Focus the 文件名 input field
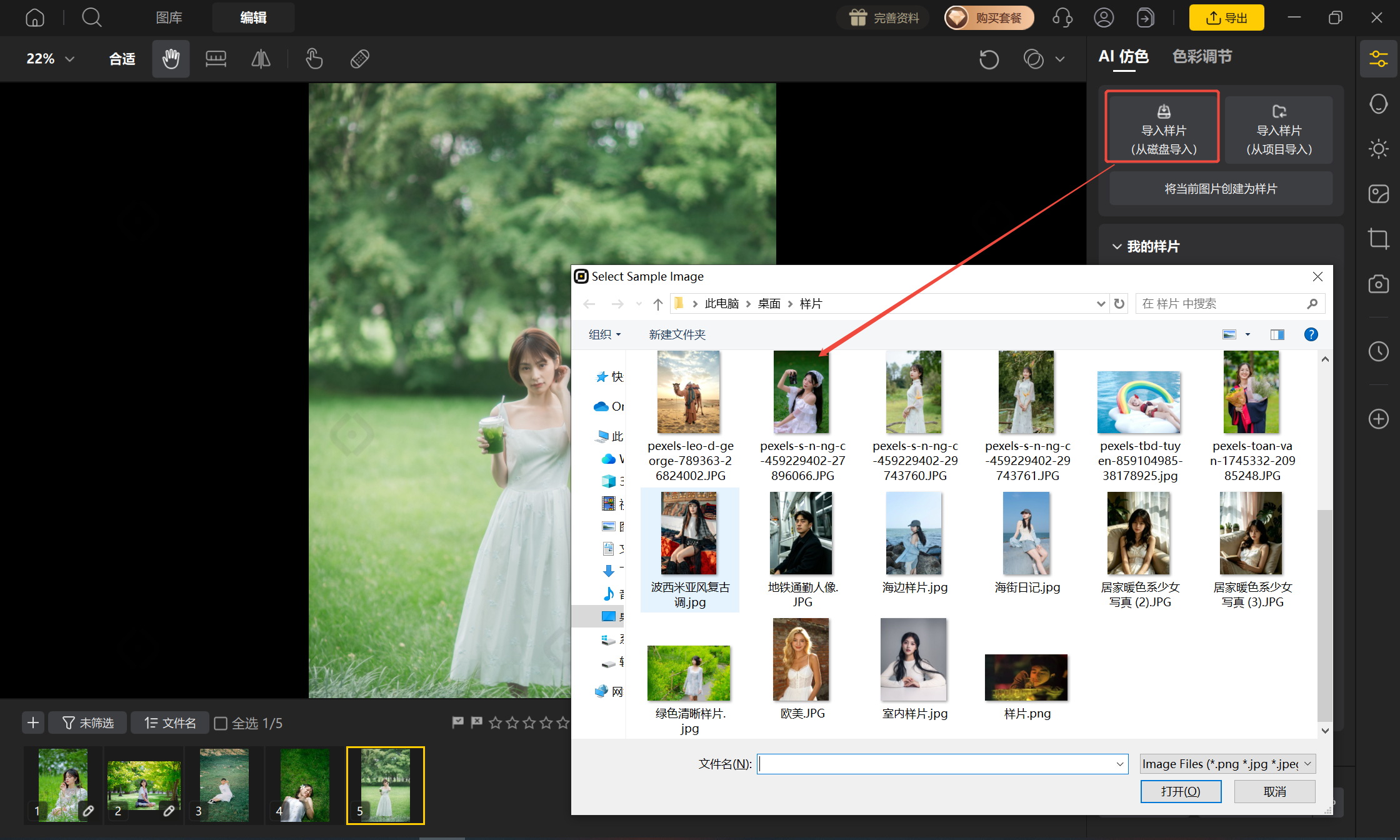 942,764
